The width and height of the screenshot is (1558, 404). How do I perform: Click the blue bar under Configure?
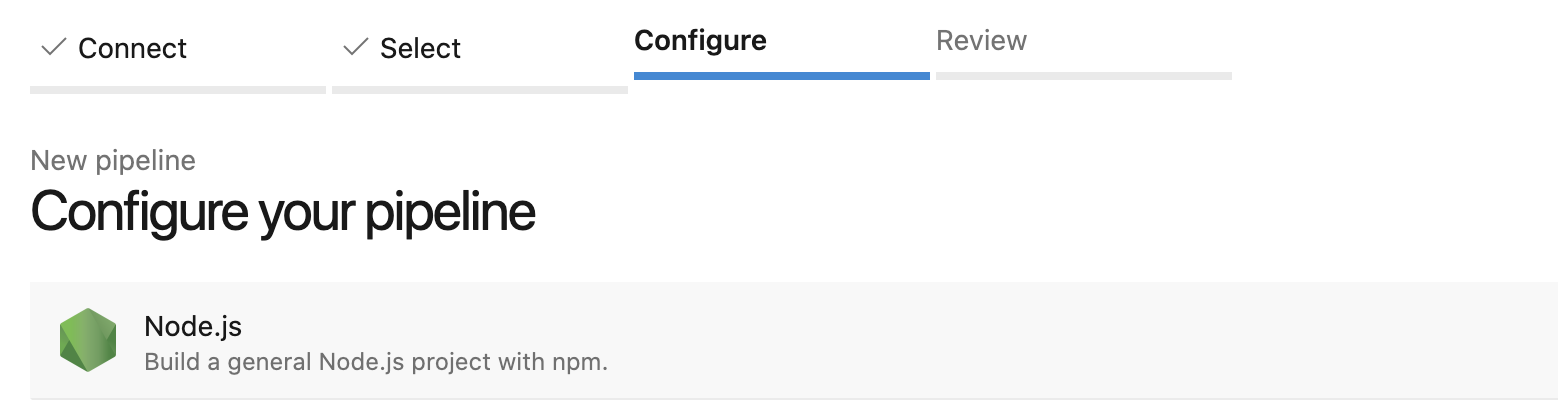781,75
